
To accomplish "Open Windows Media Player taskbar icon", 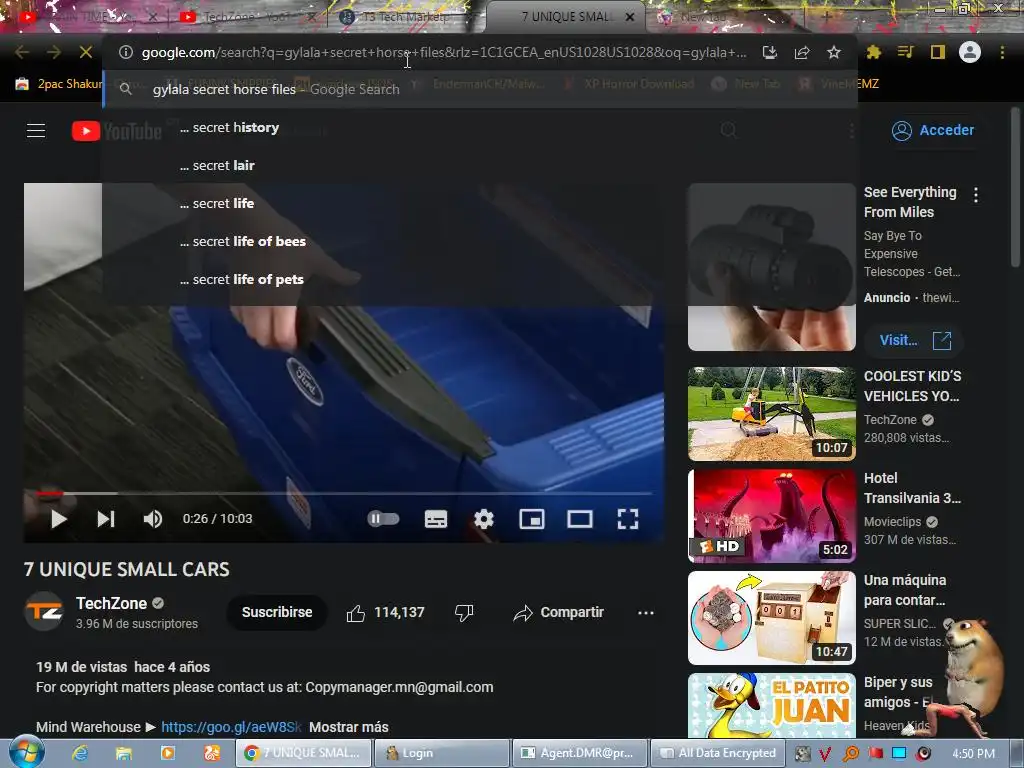I will [x=167, y=753].
